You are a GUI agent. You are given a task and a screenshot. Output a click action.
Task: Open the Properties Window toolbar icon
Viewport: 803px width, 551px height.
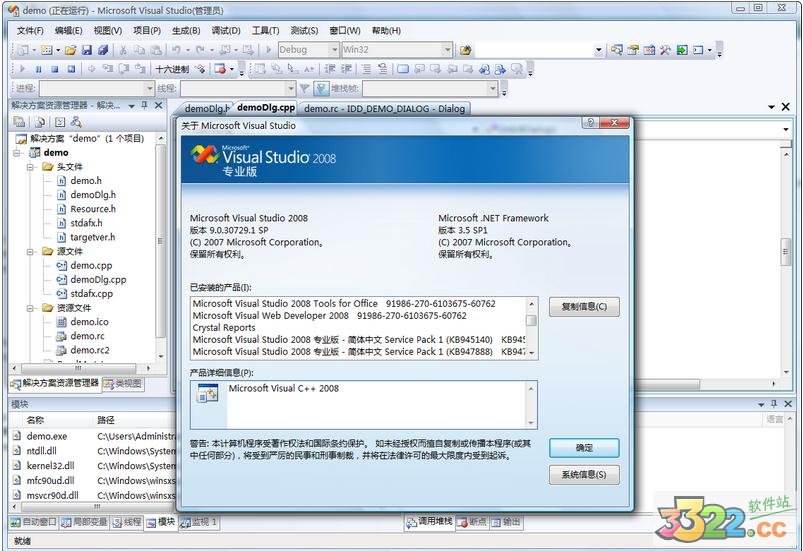click(633, 50)
